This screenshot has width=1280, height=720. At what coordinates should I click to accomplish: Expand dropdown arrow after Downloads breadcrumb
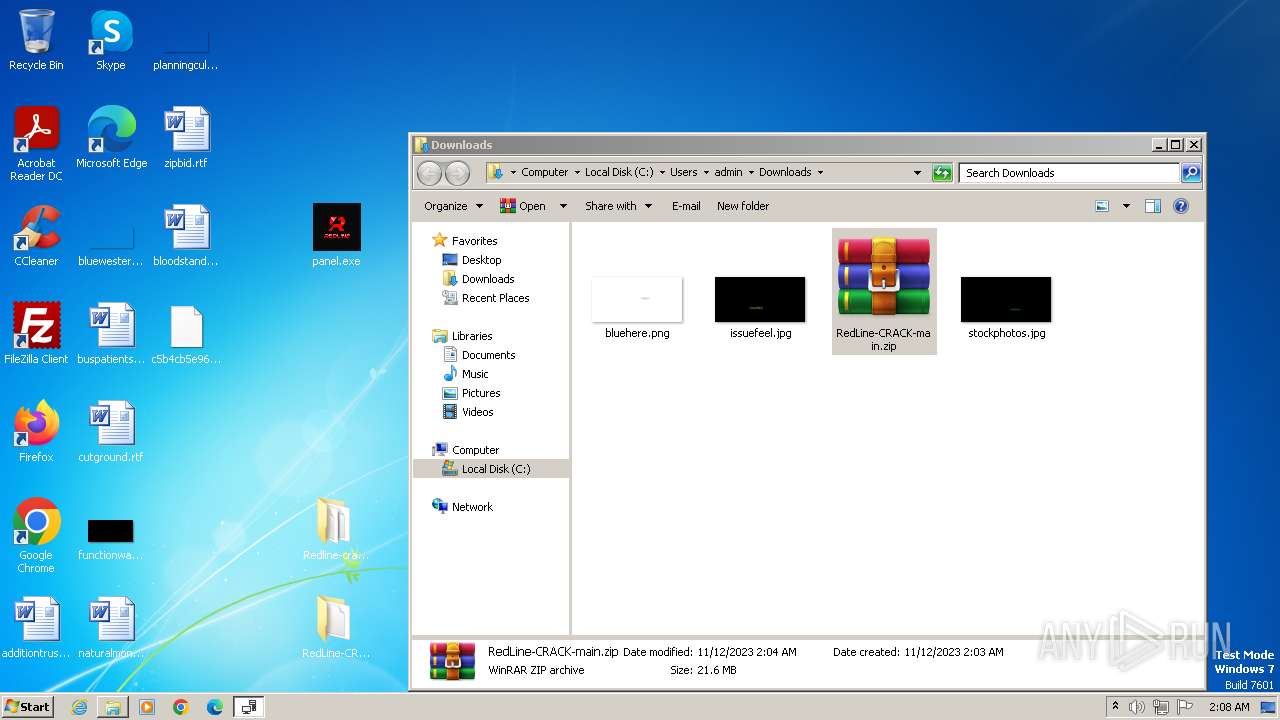(x=820, y=173)
